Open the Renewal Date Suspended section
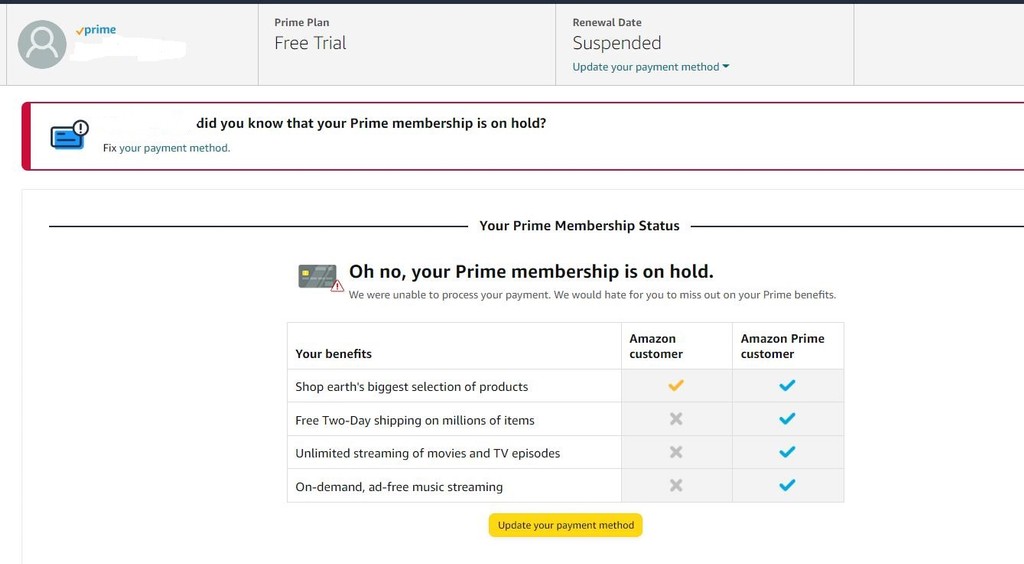 tap(616, 43)
